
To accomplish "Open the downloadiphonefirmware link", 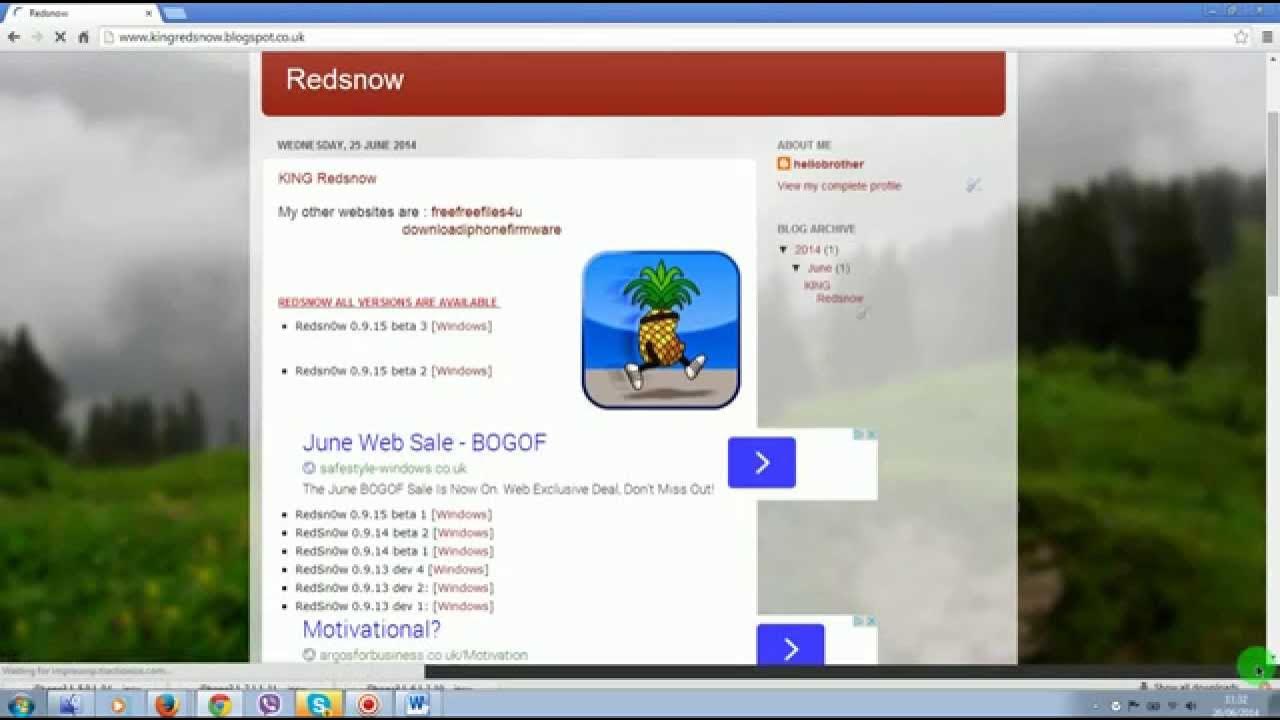I will [481, 230].
